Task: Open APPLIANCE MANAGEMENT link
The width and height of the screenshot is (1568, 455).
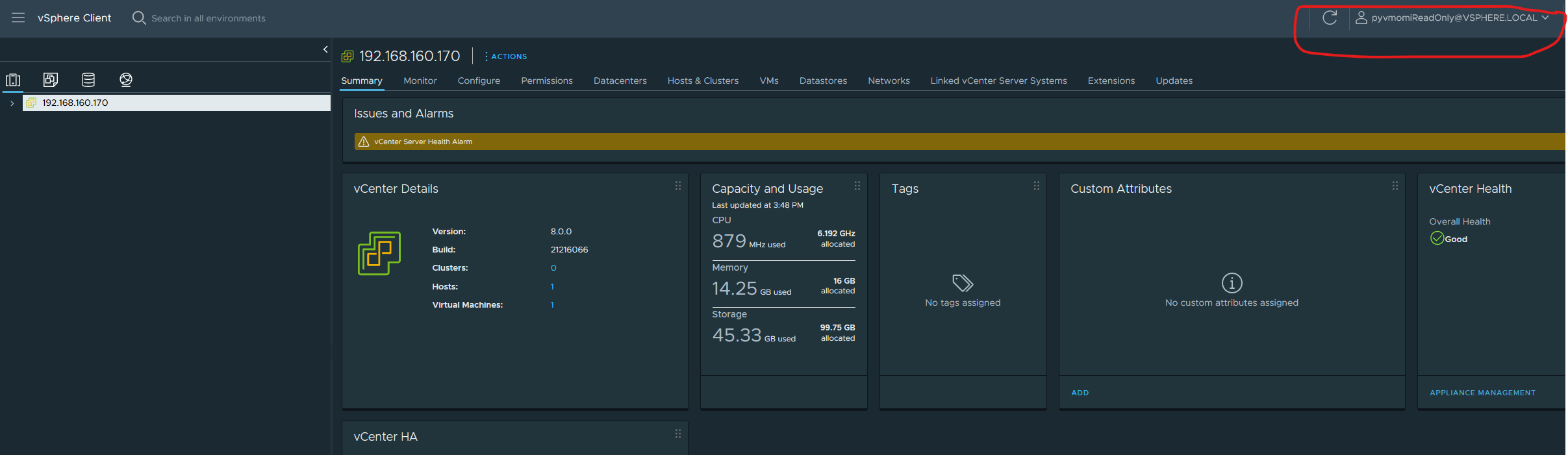Action: click(1482, 393)
